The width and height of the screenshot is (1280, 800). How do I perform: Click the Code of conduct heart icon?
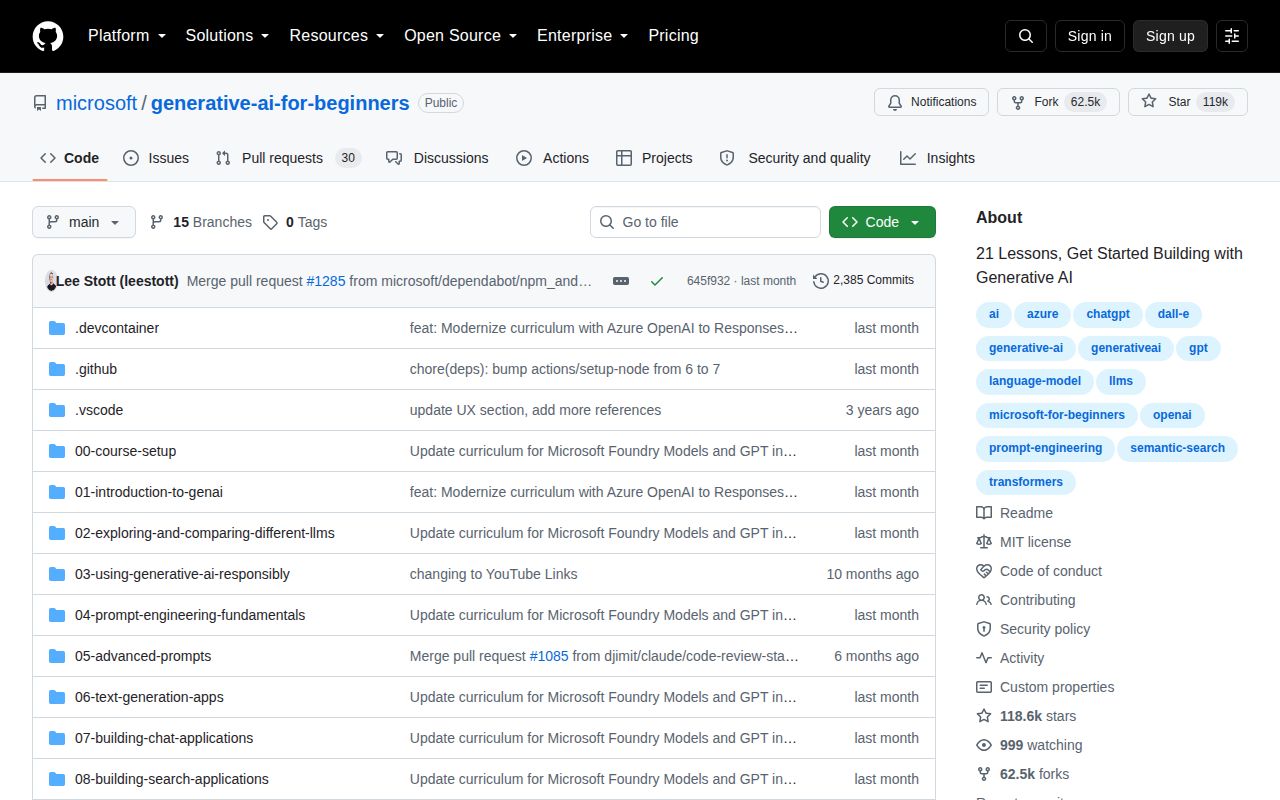tap(984, 571)
